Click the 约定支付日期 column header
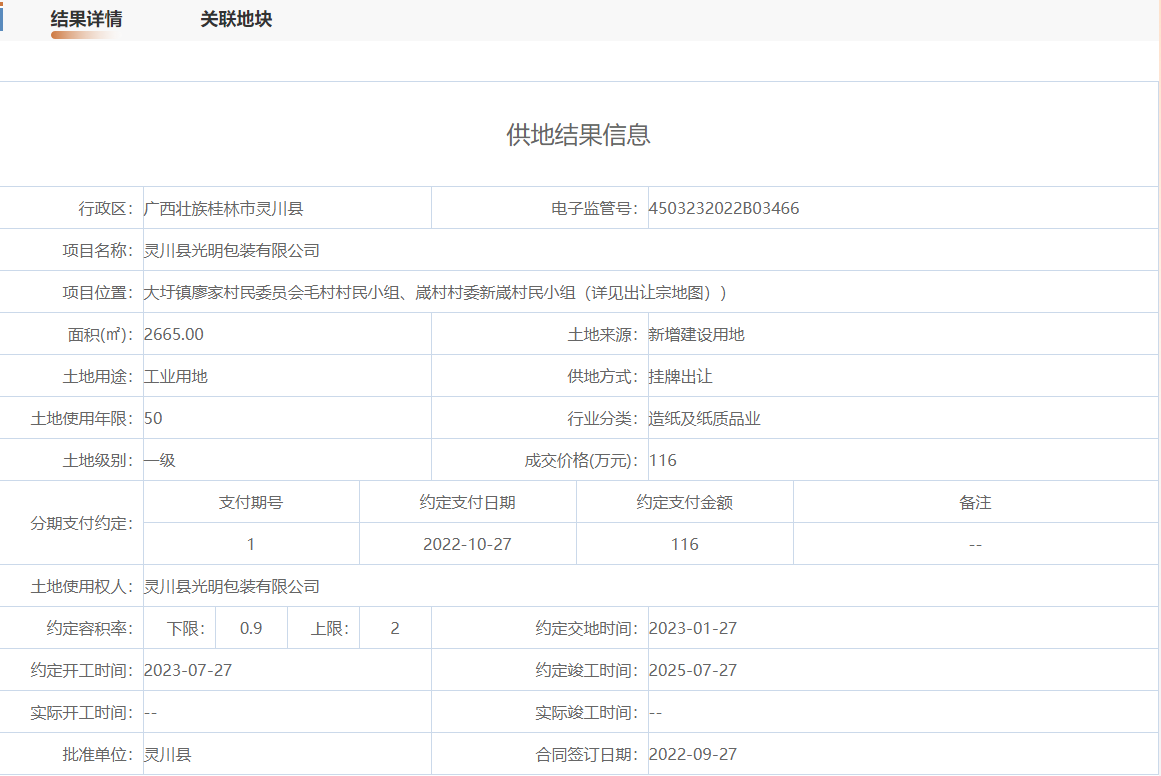This screenshot has width=1161, height=776. tap(467, 503)
